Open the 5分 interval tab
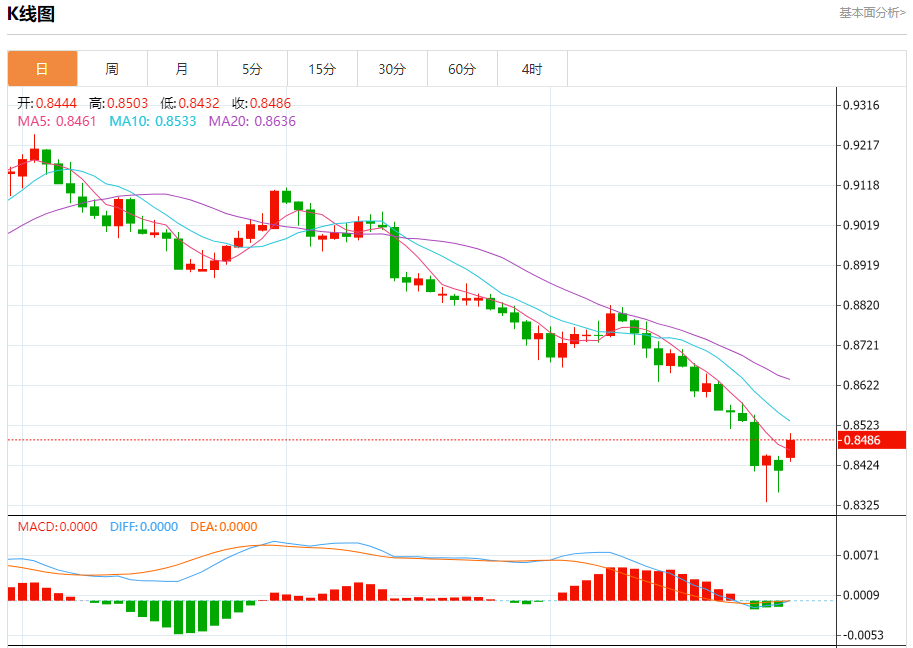The image size is (913, 648). [252, 69]
